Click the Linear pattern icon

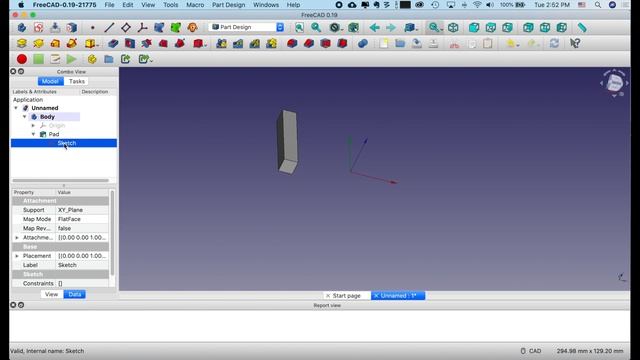click(x=238, y=43)
